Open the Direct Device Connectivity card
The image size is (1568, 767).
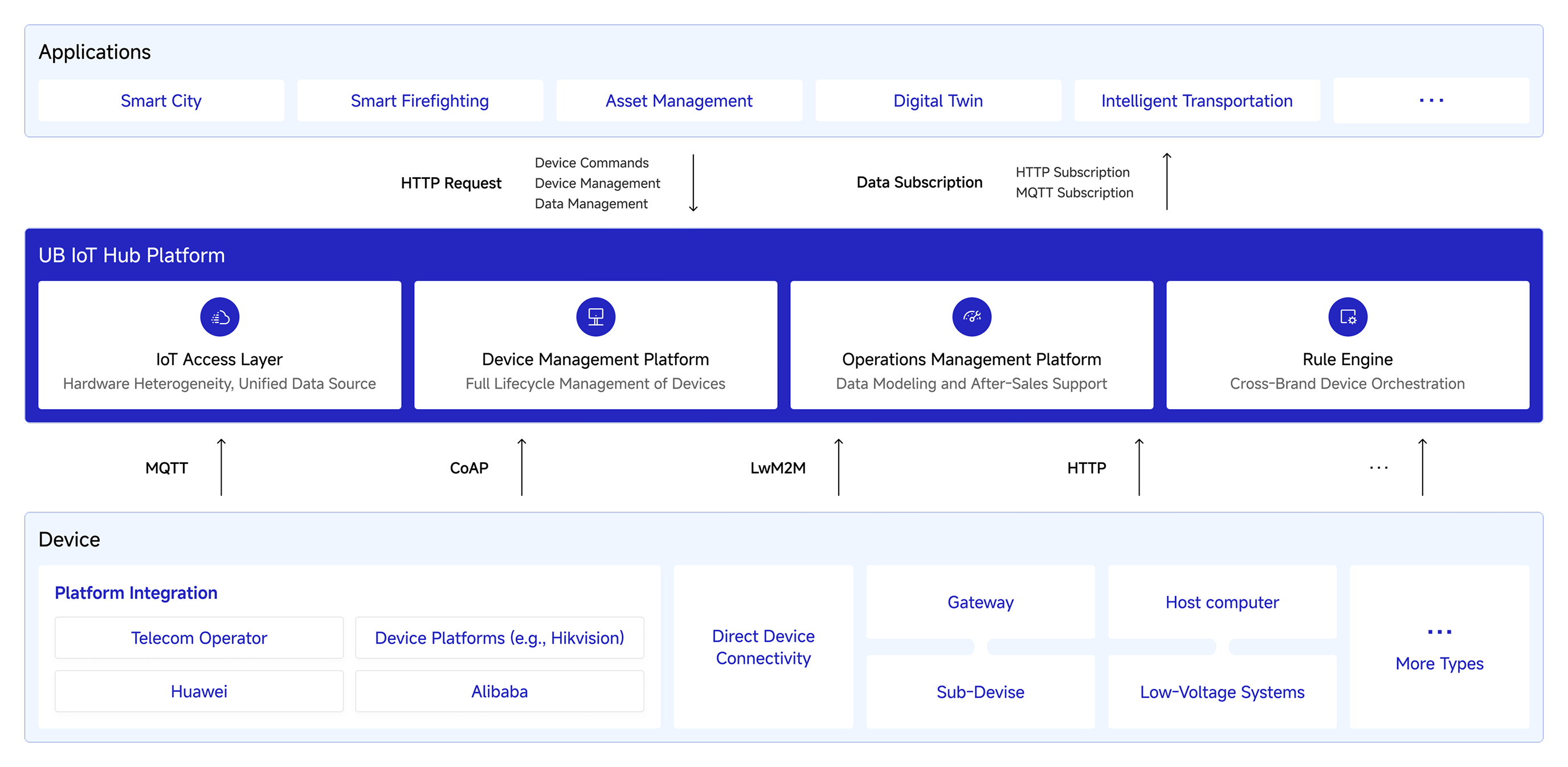point(763,646)
